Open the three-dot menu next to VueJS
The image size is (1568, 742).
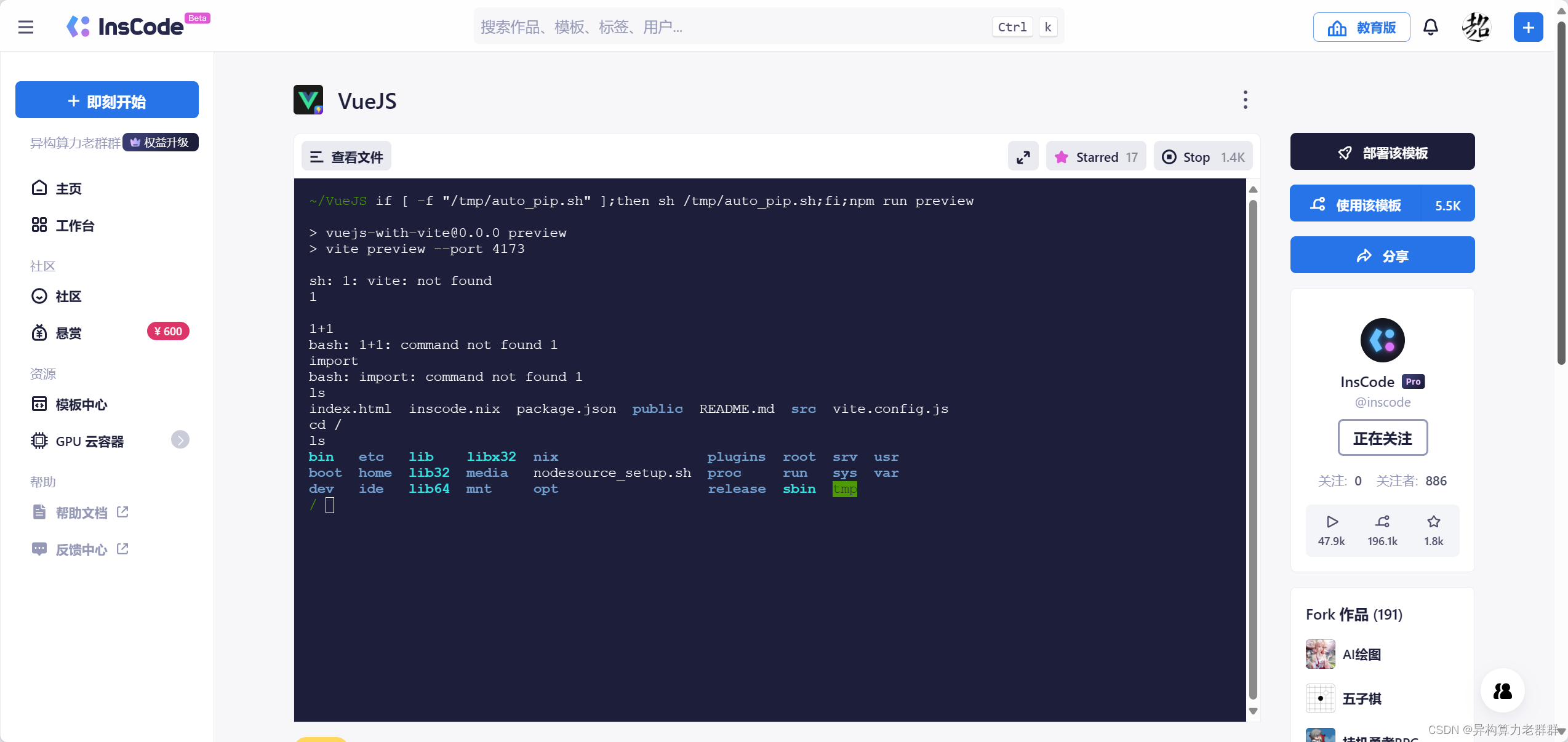coord(1245,99)
